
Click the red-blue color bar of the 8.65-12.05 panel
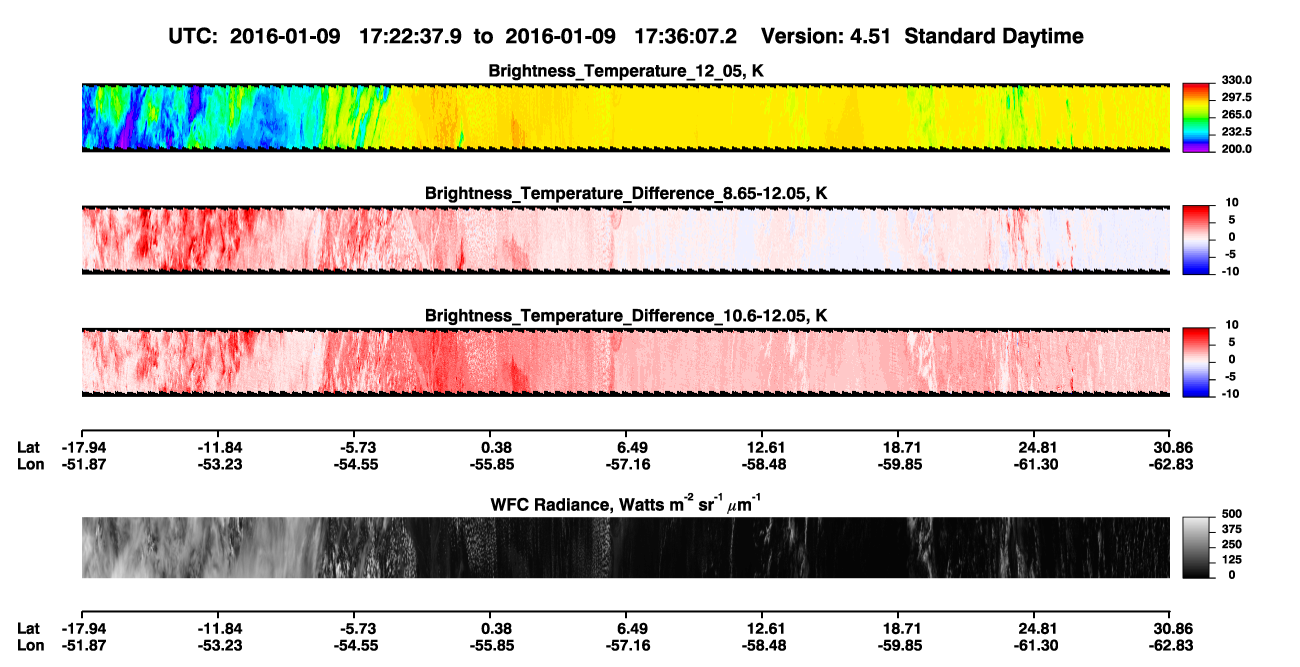click(x=1197, y=239)
